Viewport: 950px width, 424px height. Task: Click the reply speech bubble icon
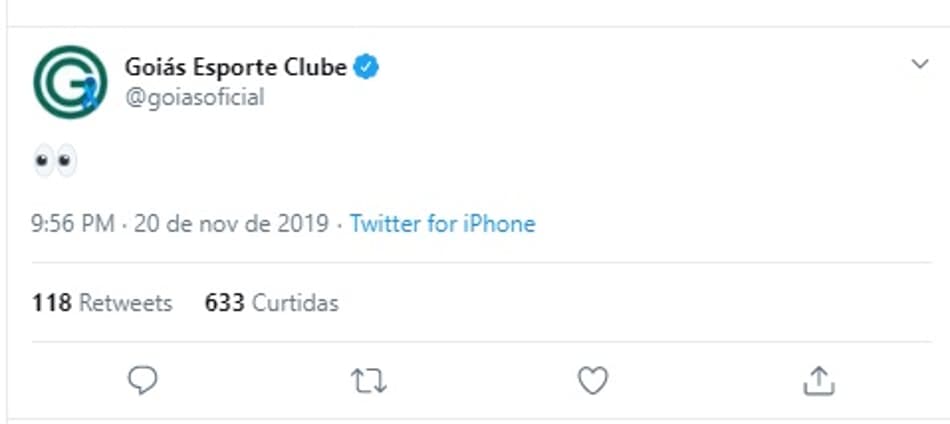coord(144,380)
